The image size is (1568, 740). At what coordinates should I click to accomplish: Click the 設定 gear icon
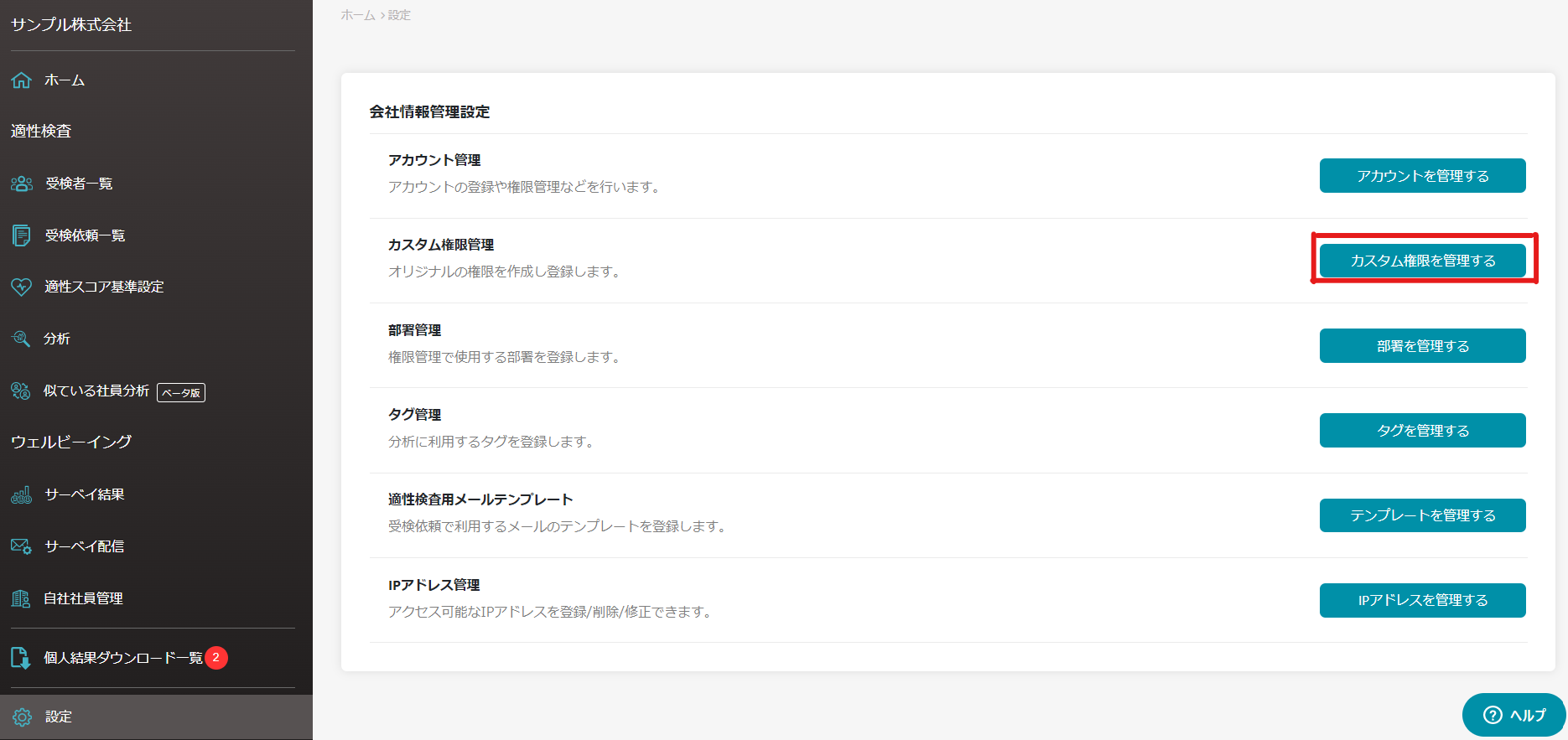[22, 717]
